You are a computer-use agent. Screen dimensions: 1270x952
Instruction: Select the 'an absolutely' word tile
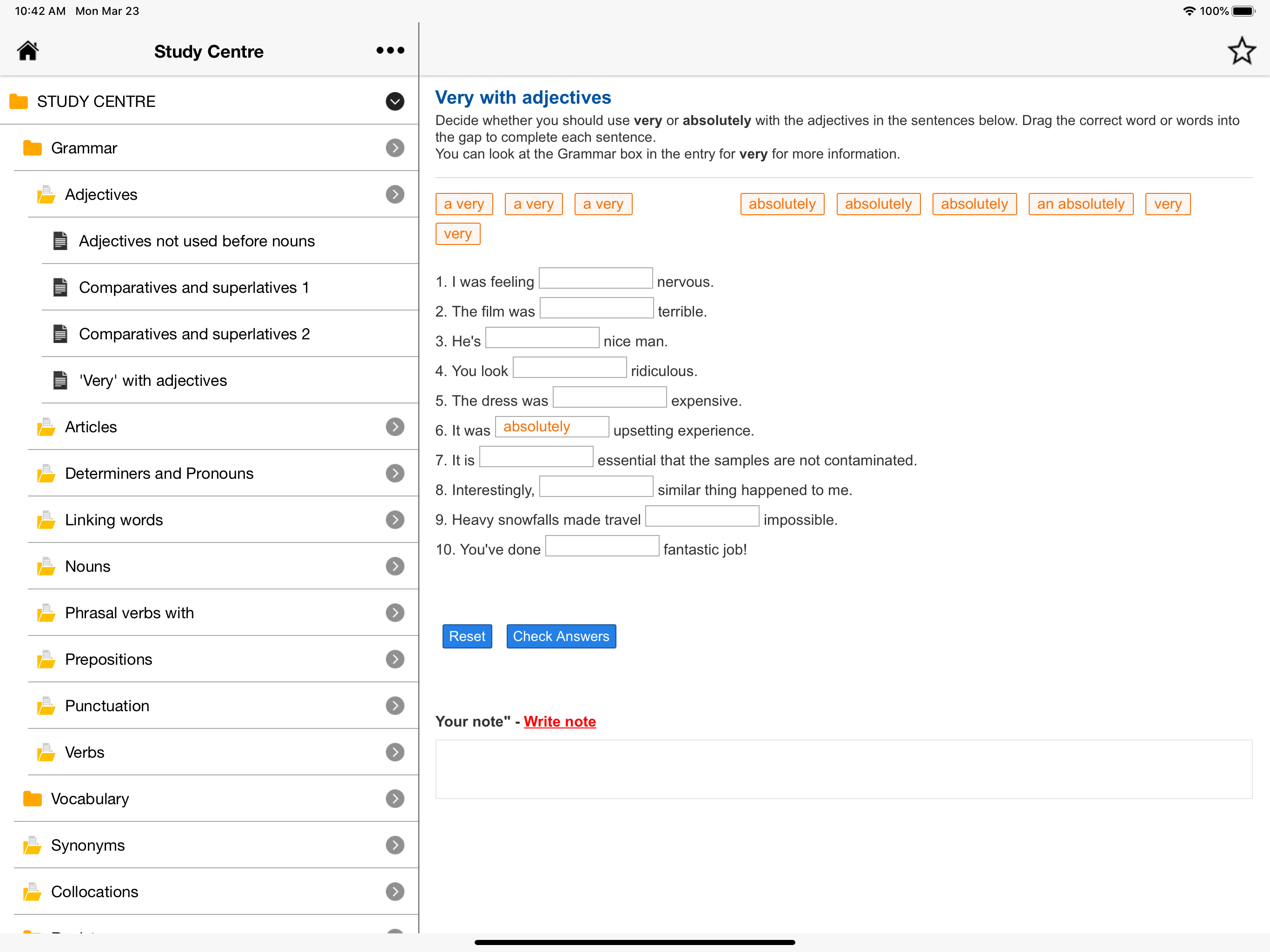click(1080, 204)
